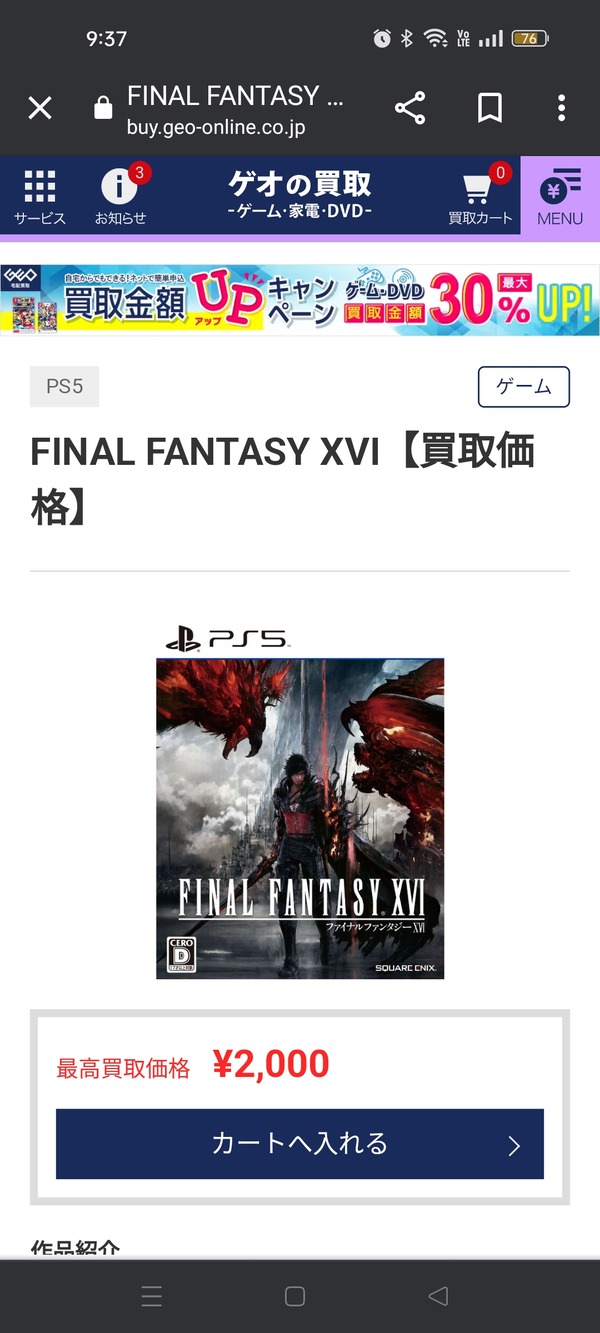
Task: Tap the share icon in browser bar
Action: pyautogui.click(x=410, y=108)
